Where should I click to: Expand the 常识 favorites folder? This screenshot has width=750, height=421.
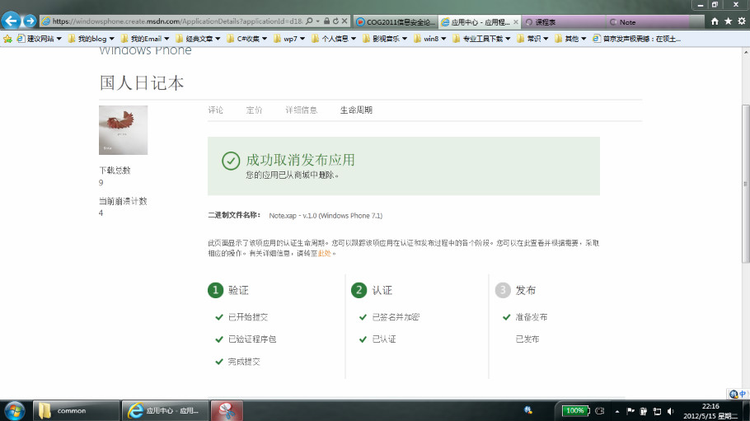[x=533, y=39]
